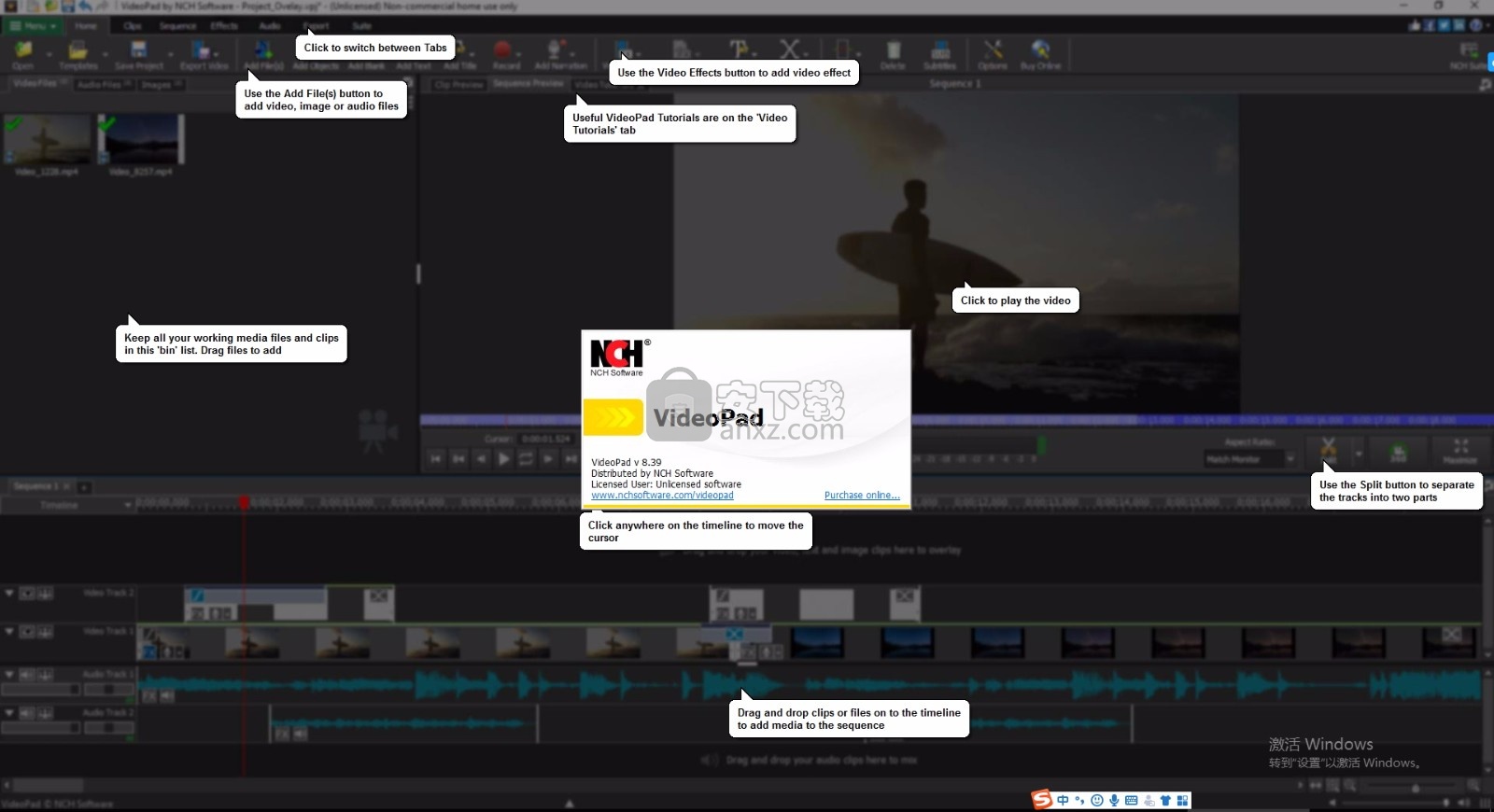Open the NCH Suite icon

pos(1469,49)
